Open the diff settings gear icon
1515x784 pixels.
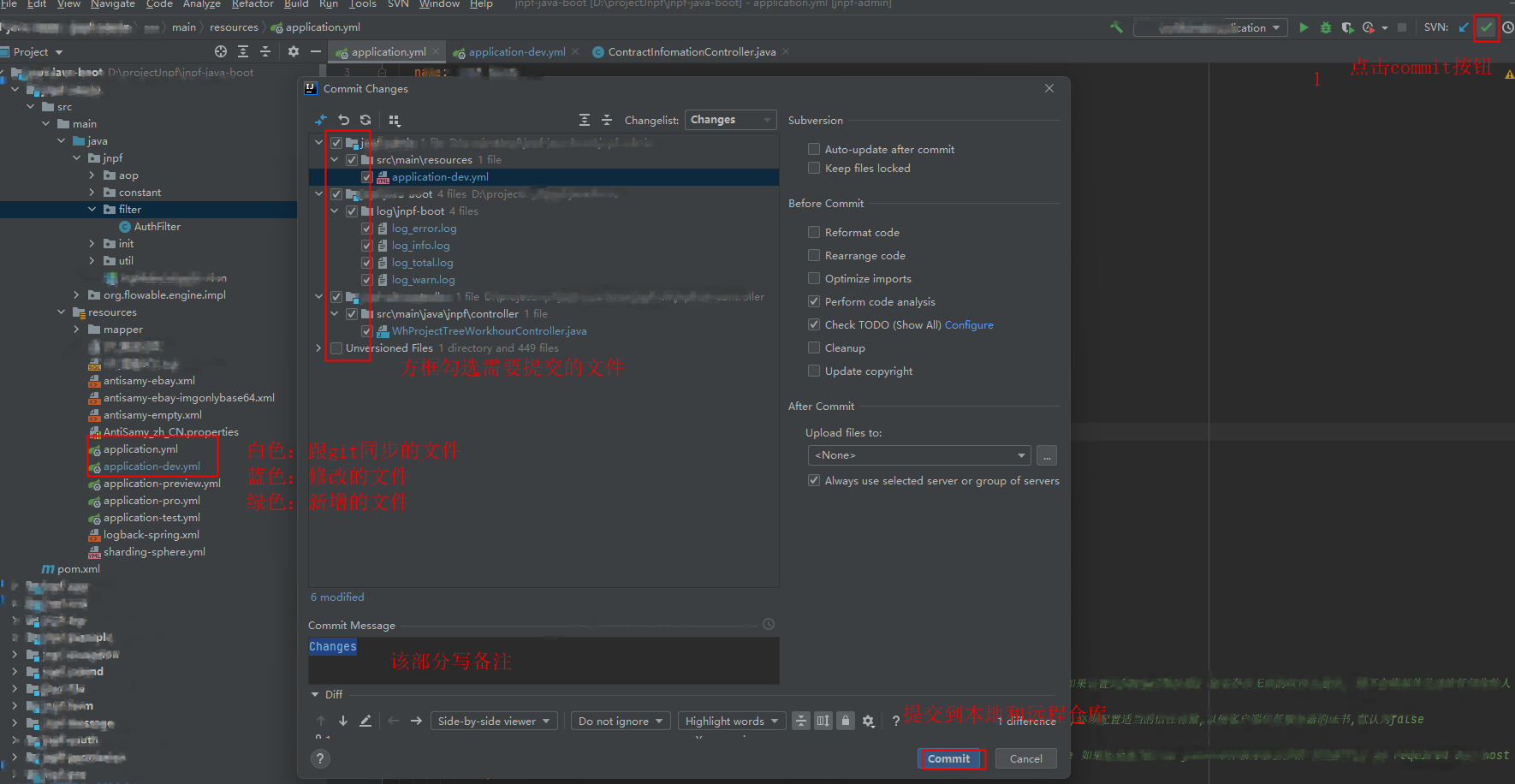pos(868,722)
